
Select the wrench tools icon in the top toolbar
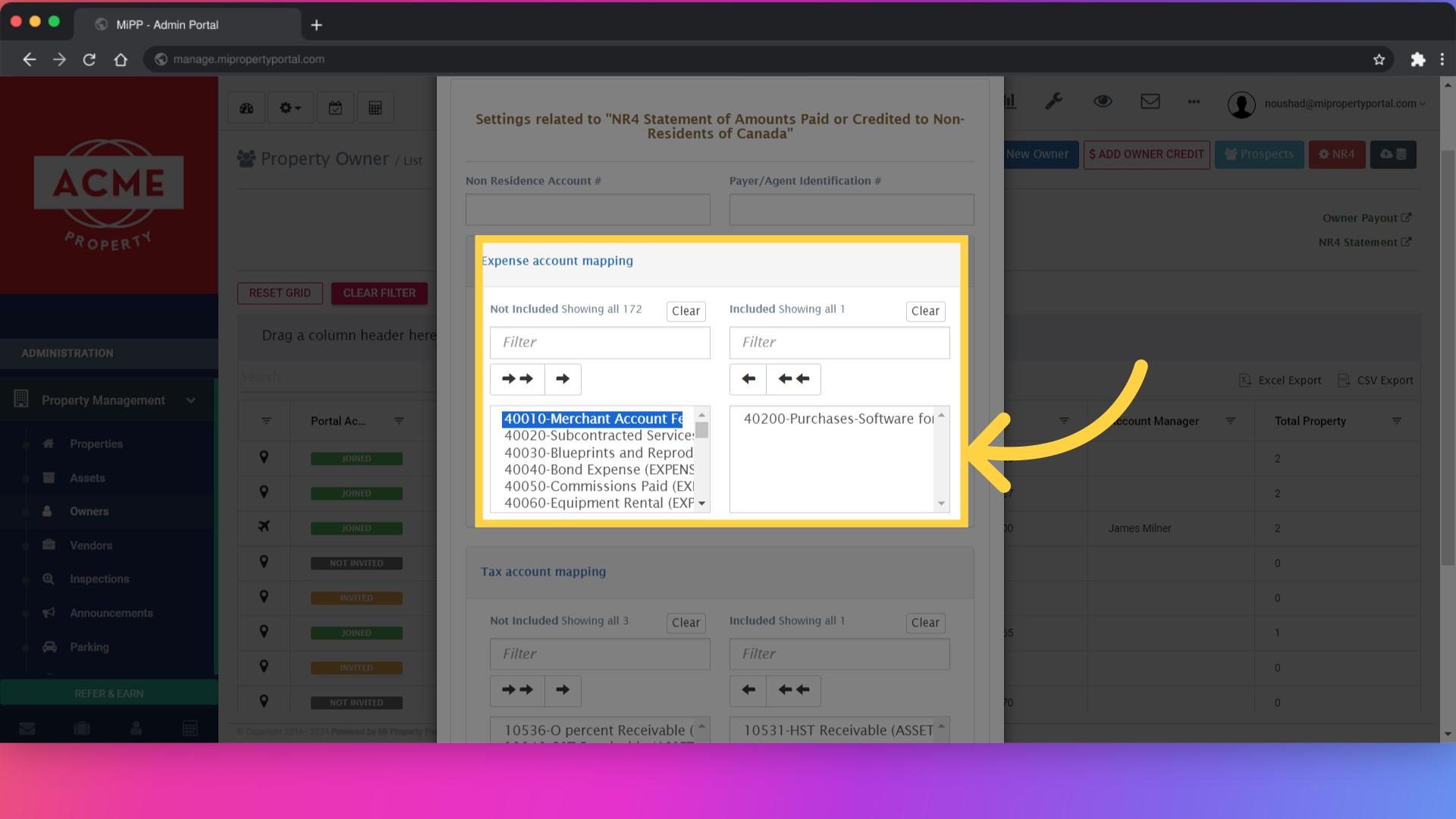click(x=1054, y=101)
